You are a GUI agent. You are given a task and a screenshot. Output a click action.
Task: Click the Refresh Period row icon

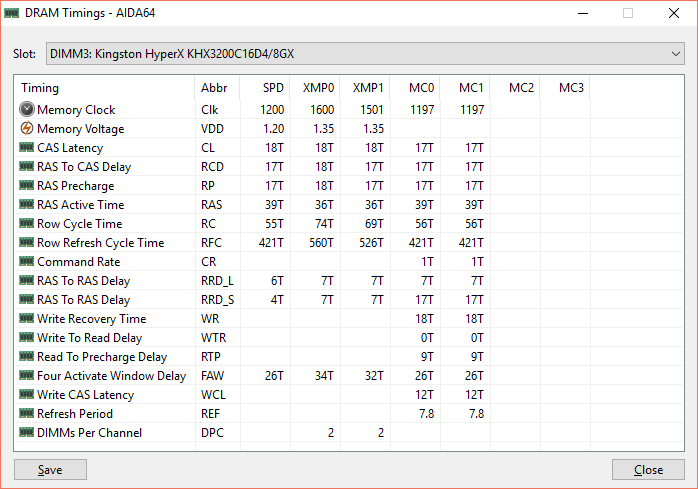[27, 414]
